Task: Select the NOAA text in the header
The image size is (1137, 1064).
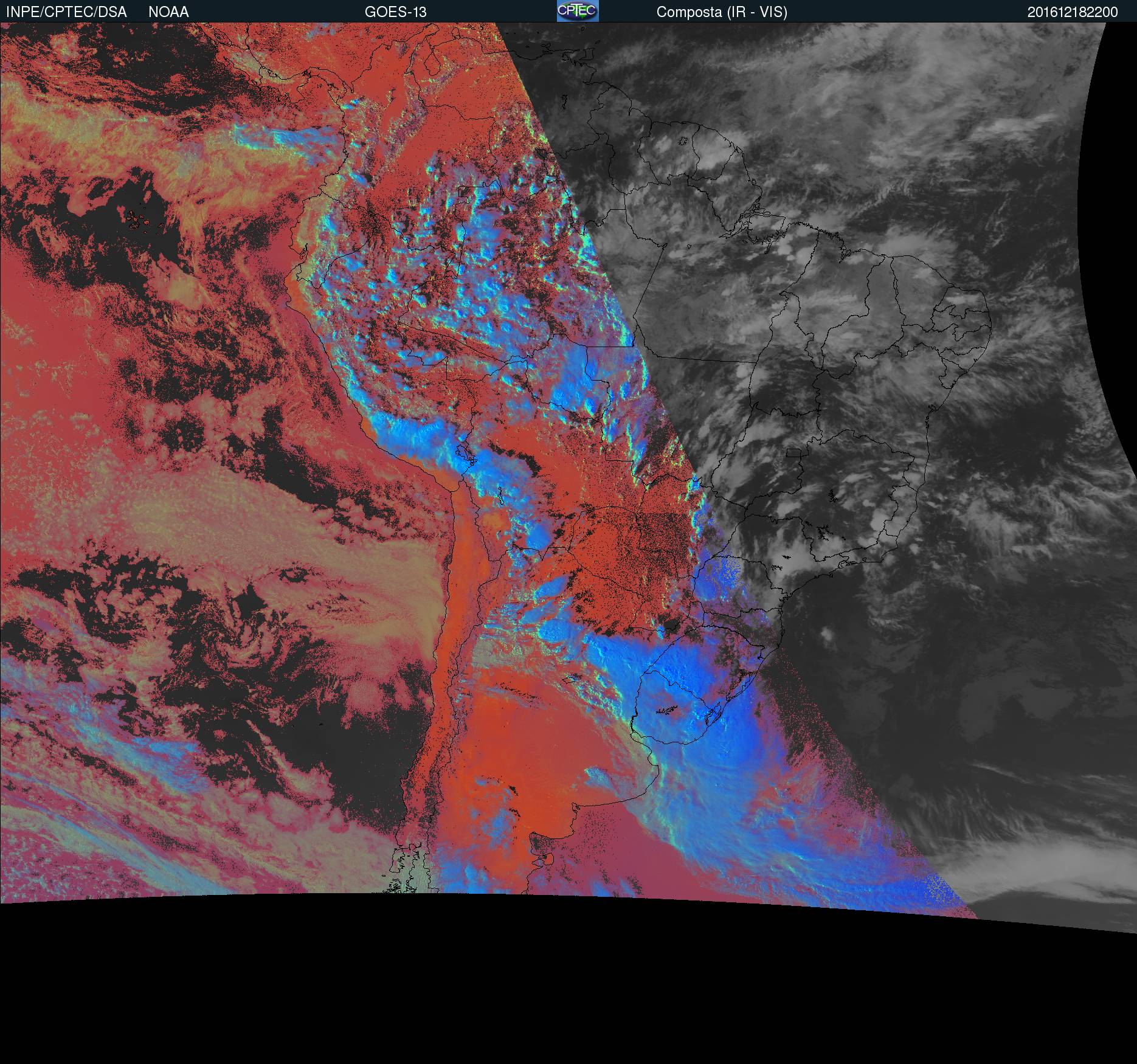Action: [x=168, y=12]
